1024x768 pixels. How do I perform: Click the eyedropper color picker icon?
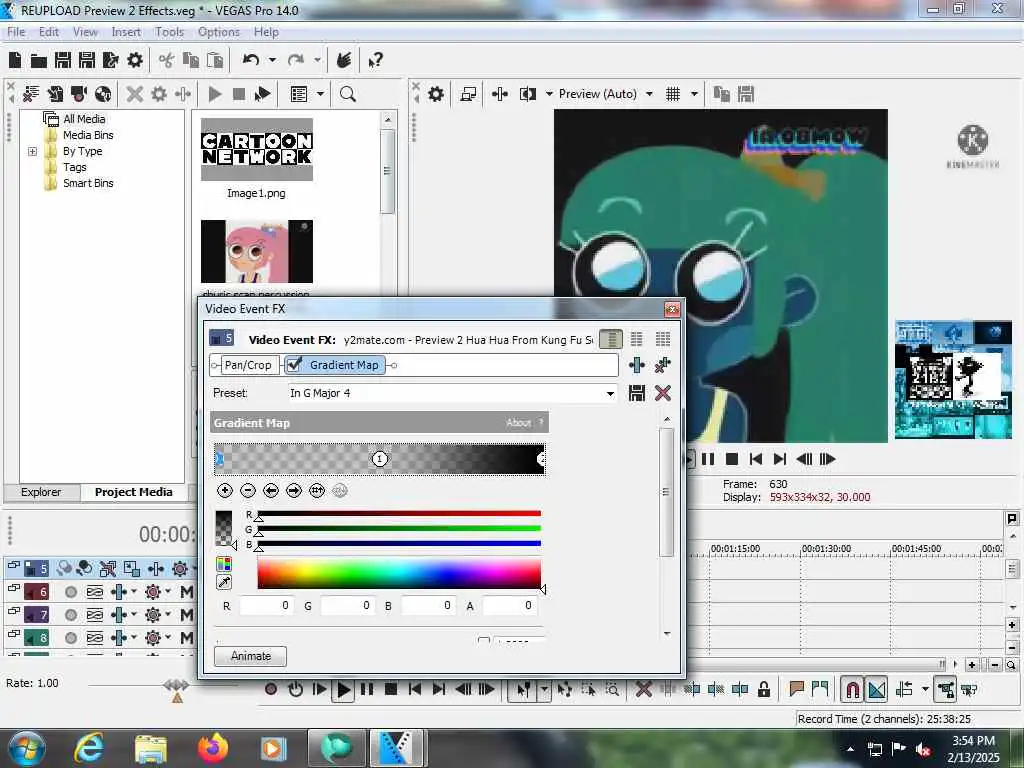(x=223, y=582)
